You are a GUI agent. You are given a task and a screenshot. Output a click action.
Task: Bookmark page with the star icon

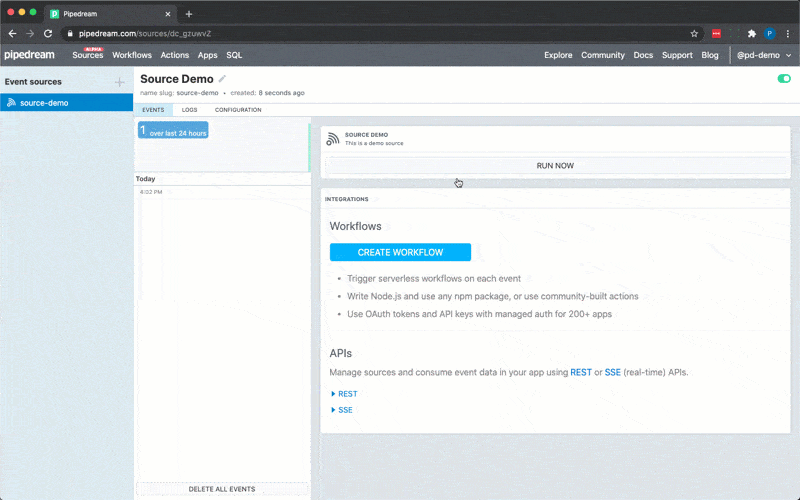[x=694, y=33]
